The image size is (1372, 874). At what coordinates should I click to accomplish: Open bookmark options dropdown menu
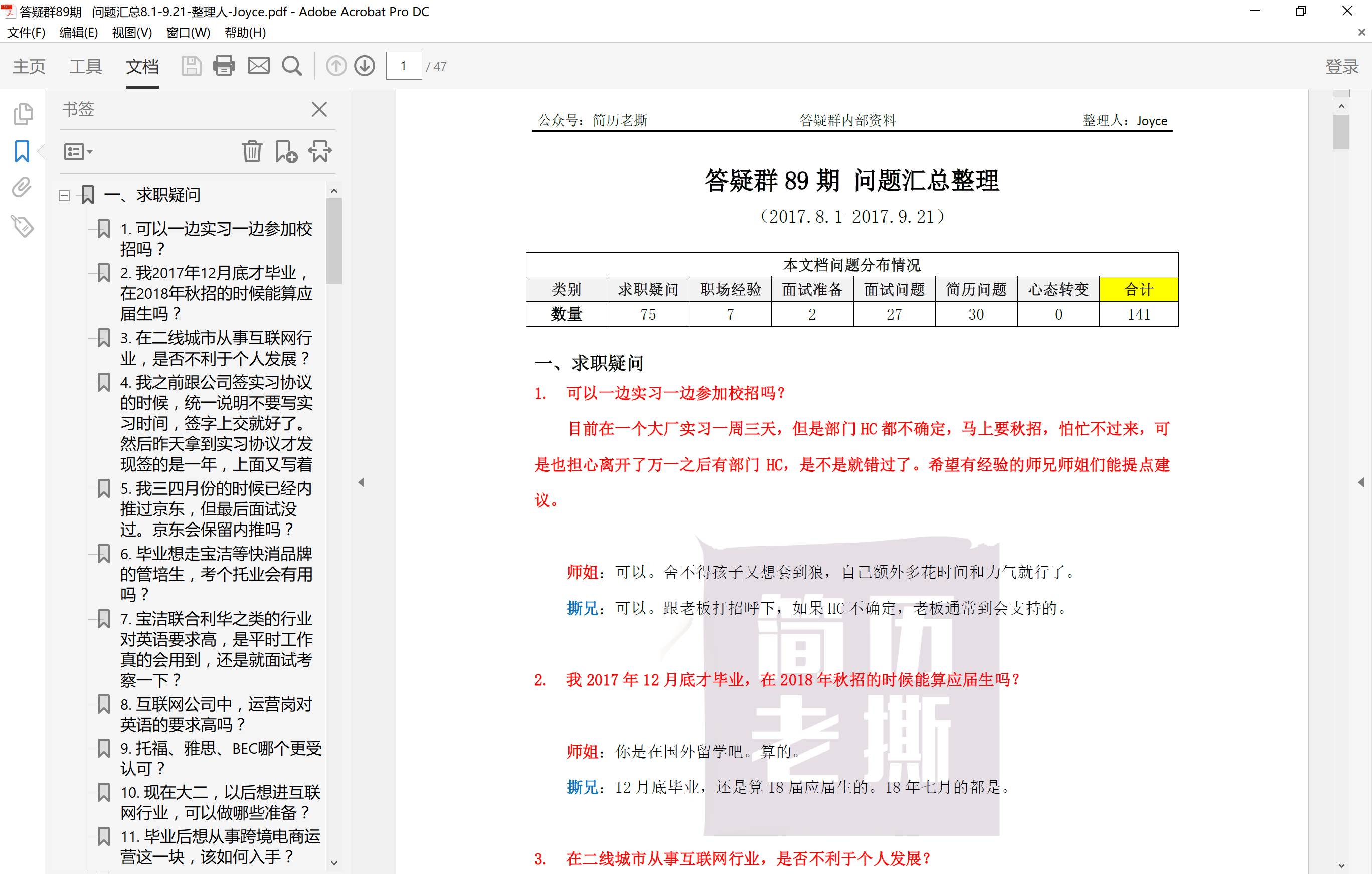(78, 152)
